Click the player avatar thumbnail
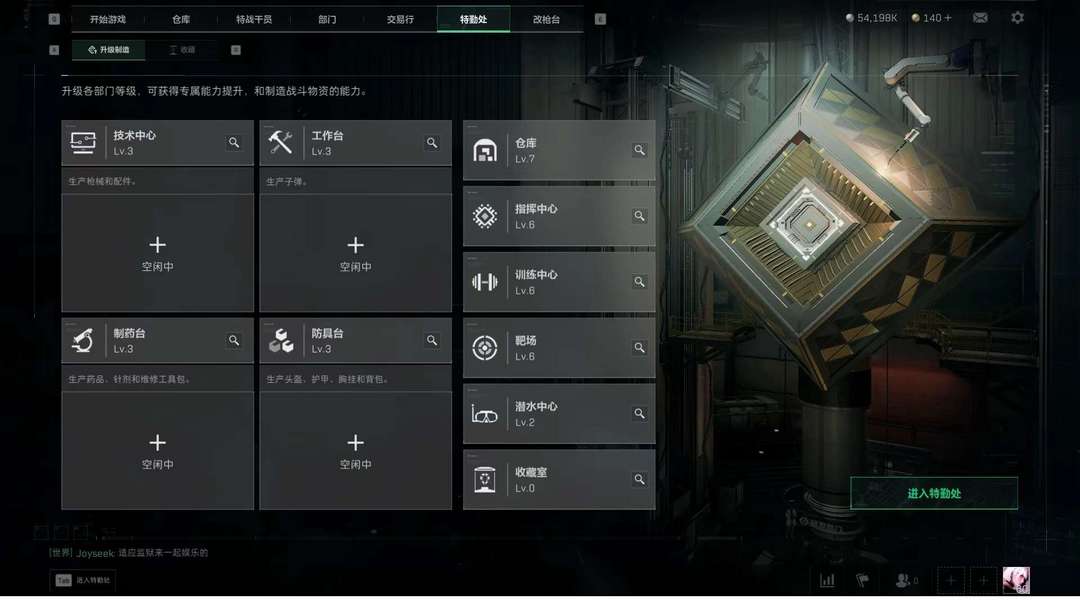Viewport: 1080px width, 608px height. coord(1016,580)
